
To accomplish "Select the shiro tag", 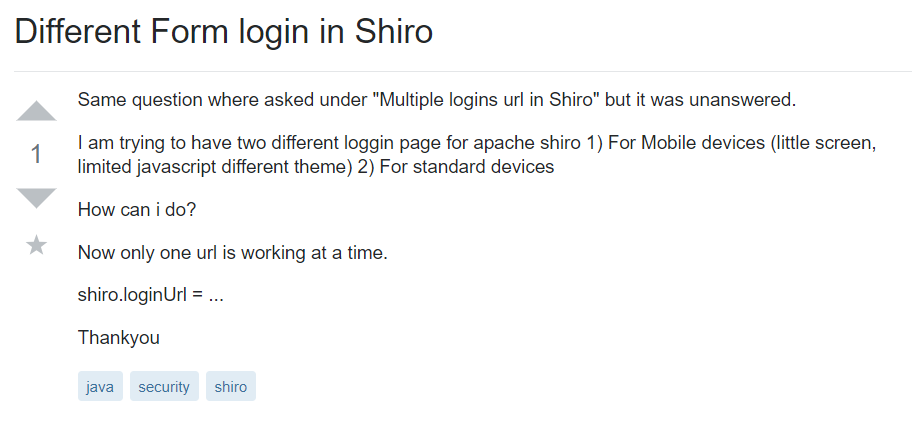I will tap(231, 387).
